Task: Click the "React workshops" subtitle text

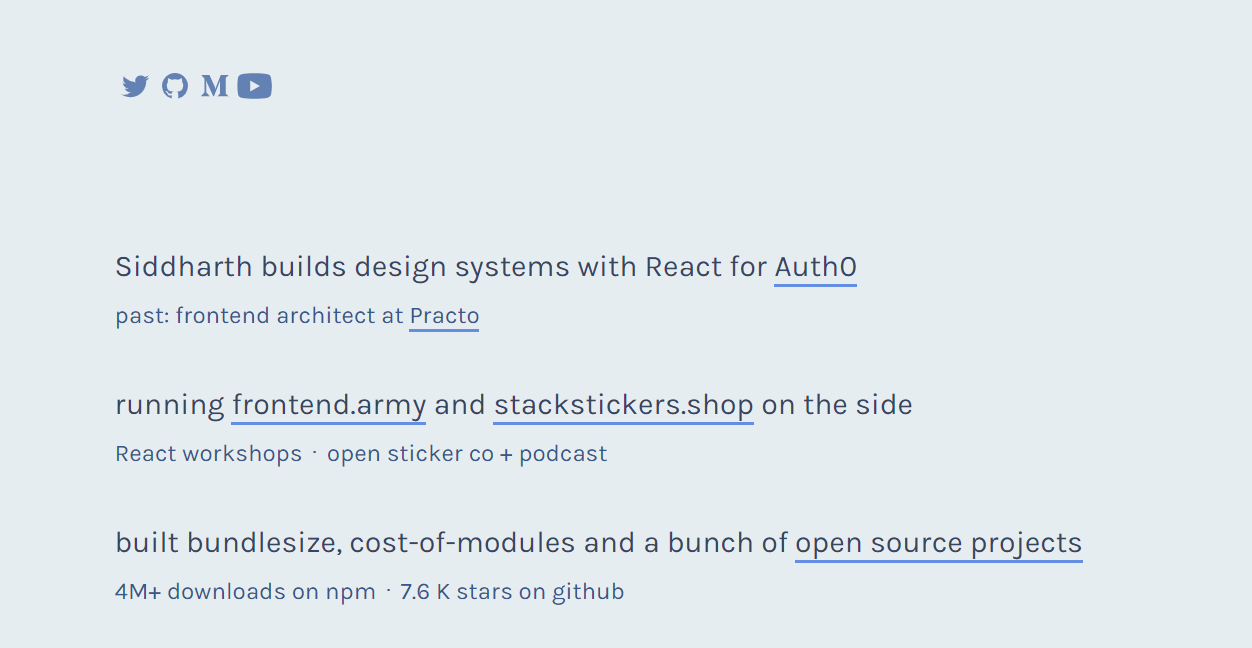Action: (x=208, y=454)
